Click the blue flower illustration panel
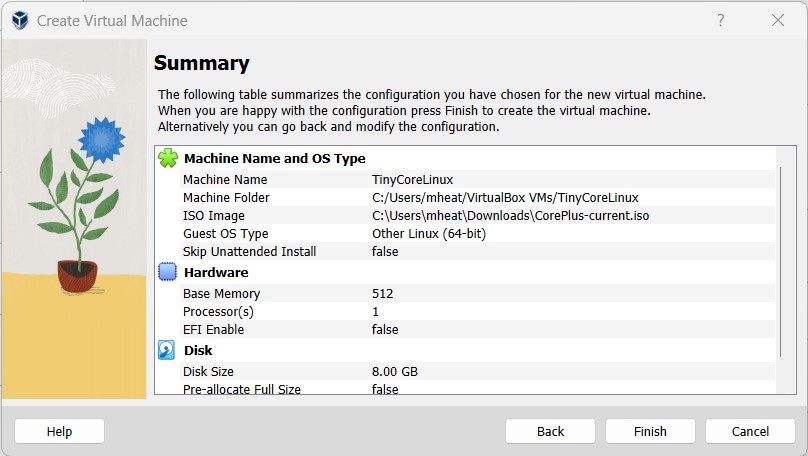 pos(74,219)
